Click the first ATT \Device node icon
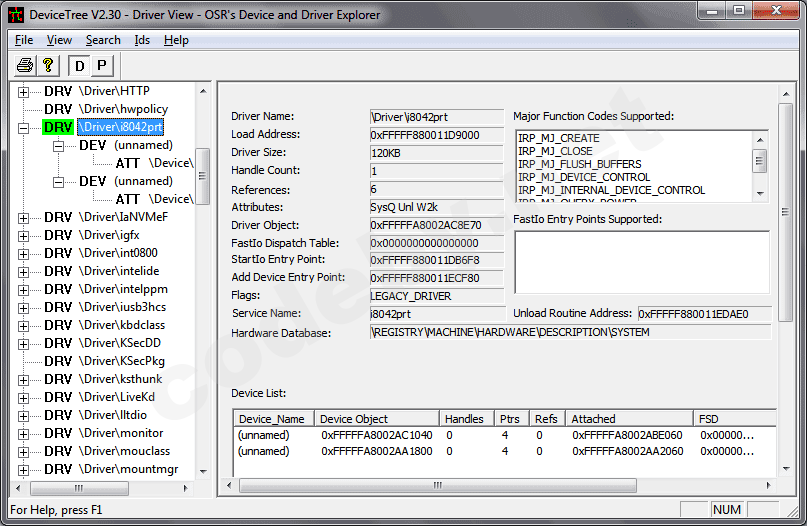 (x=128, y=163)
